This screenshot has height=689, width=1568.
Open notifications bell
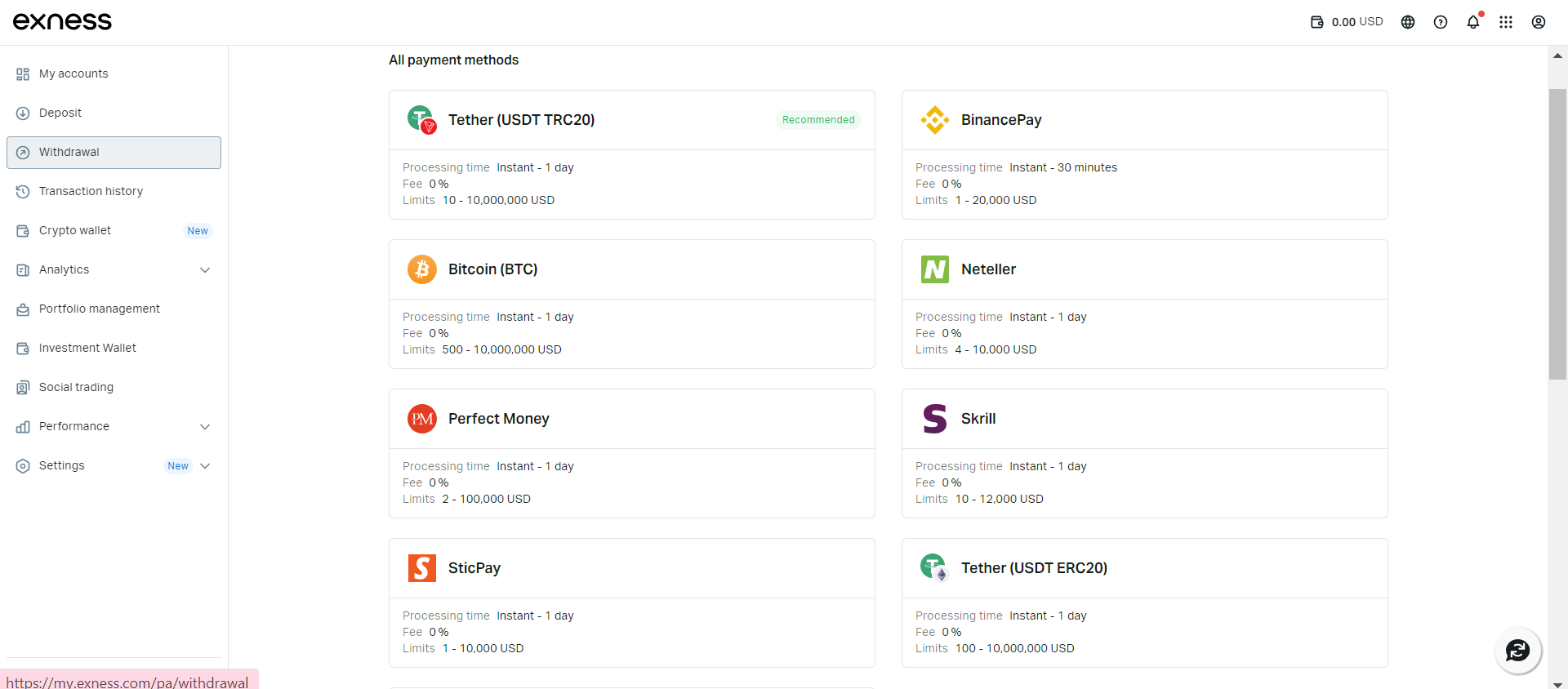tap(1473, 22)
